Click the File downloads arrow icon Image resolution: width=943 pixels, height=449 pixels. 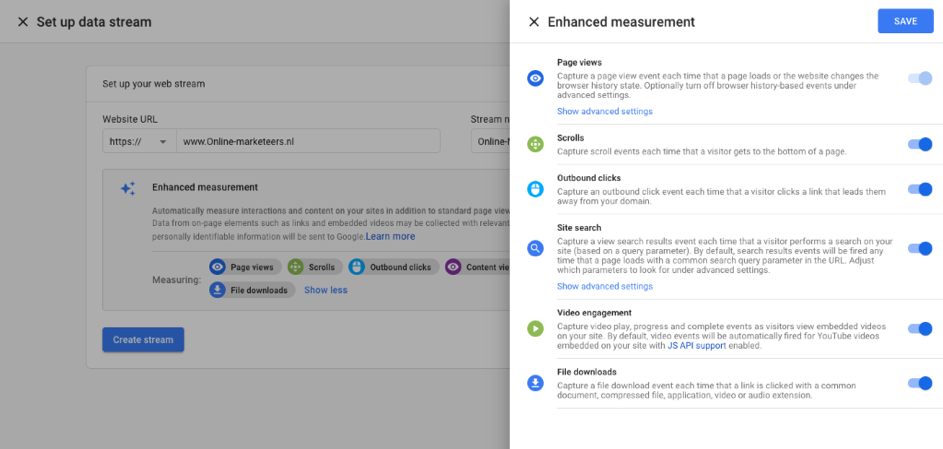[x=536, y=383]
